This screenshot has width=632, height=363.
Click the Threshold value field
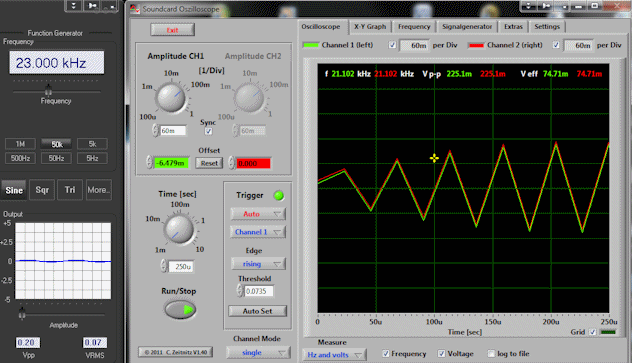click(259, 291)
